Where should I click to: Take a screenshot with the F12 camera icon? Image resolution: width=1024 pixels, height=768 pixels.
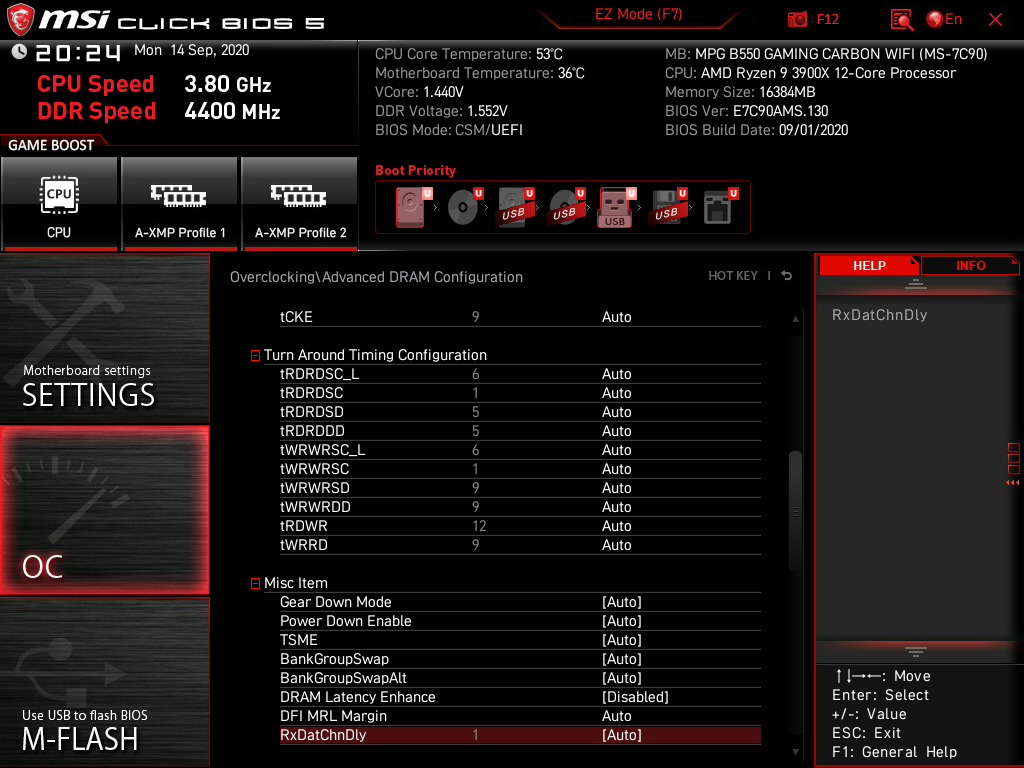point(797,20)
